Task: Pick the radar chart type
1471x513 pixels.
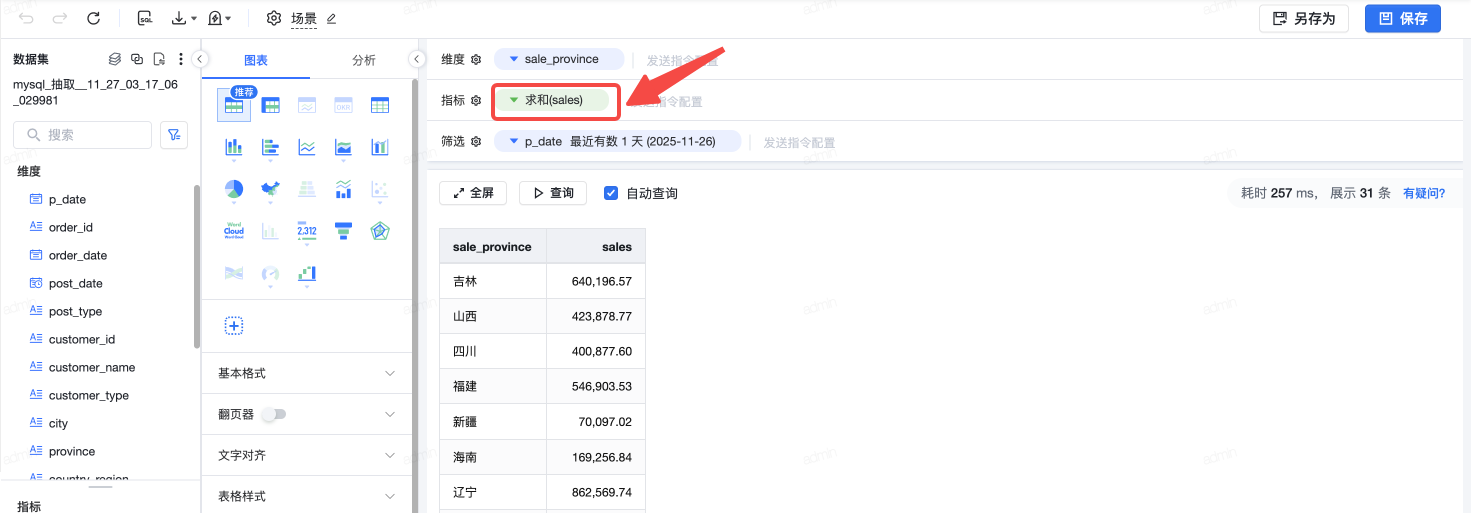Action: [x=379, y=230]
